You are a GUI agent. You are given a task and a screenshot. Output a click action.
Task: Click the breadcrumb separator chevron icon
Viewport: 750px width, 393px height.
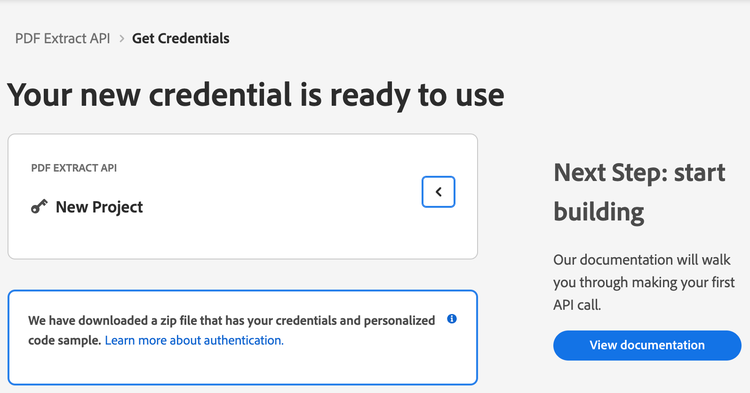121,39
